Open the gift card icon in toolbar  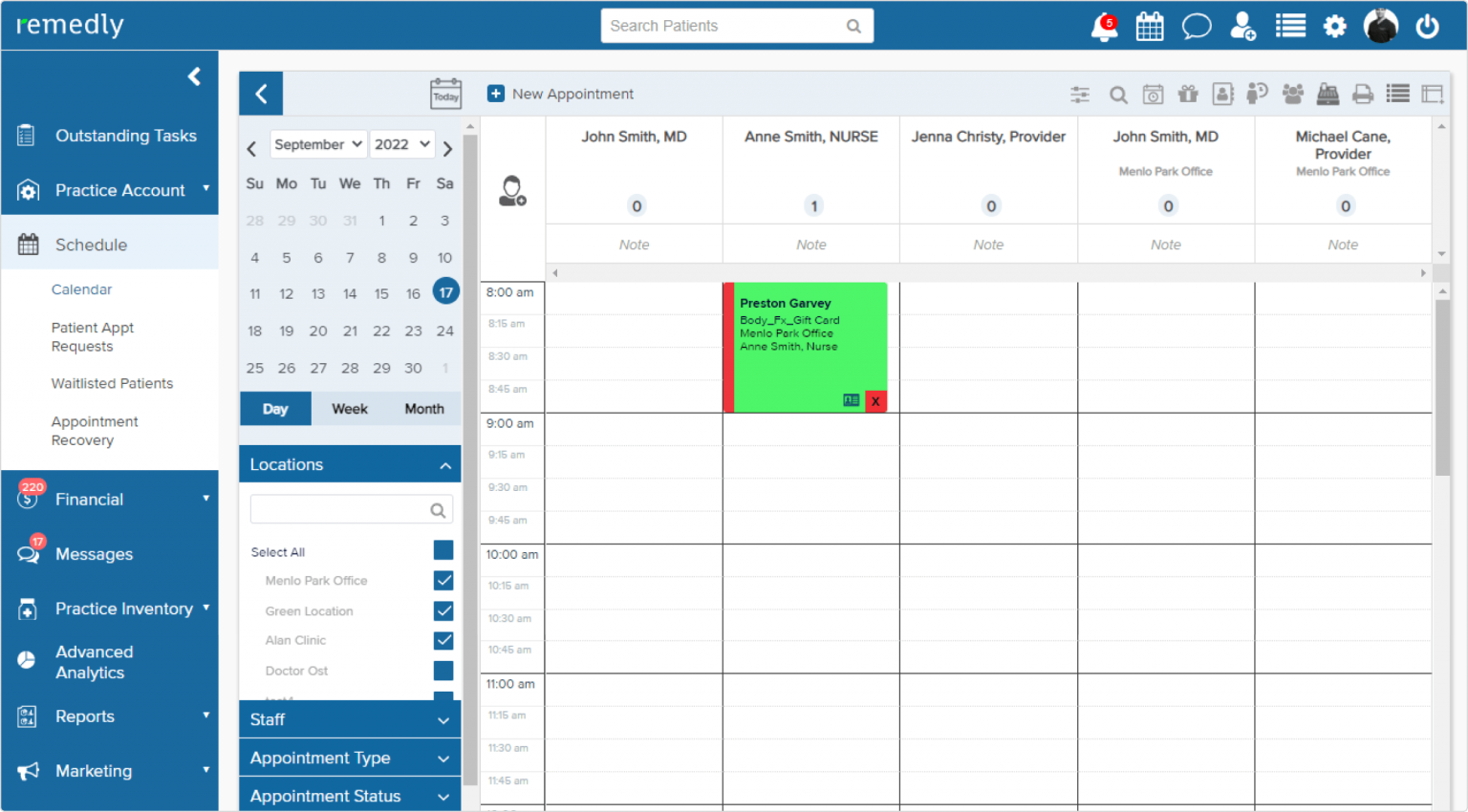(x=1188, y=94)
